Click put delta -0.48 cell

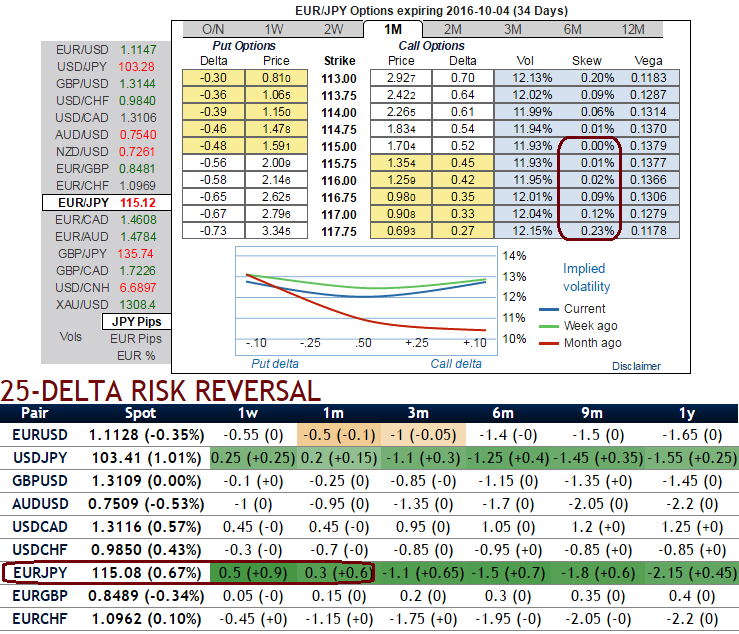(x=213, y=146)
